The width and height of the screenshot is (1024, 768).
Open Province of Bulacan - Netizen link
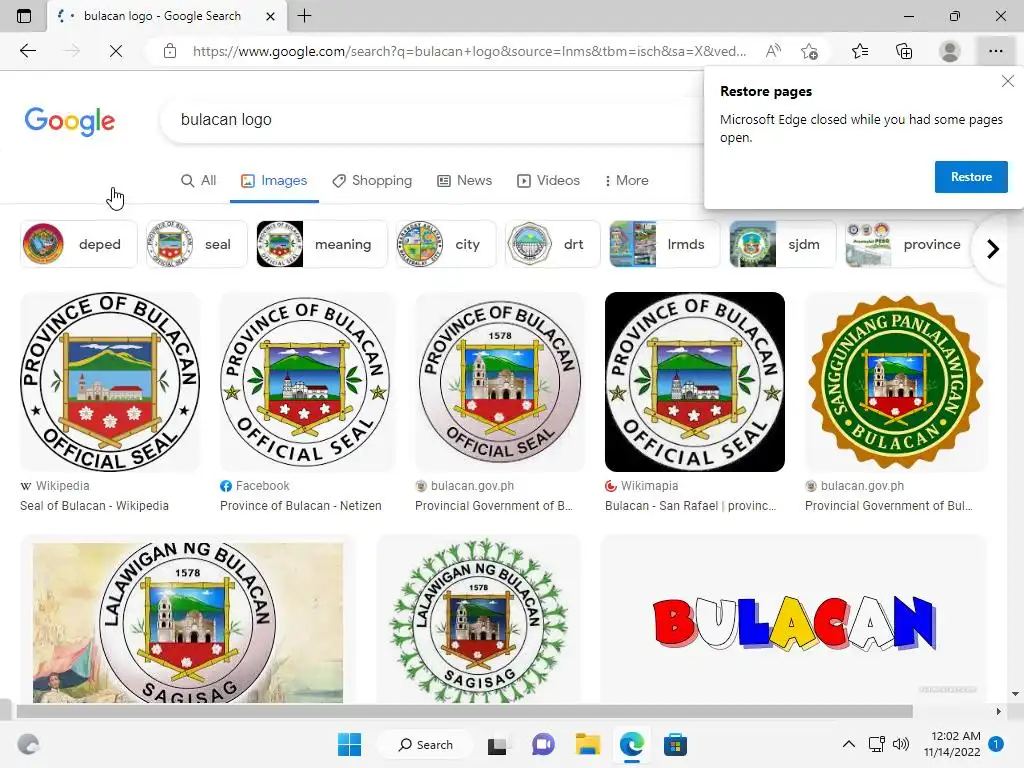pyautogui.click(x=300, y=505)
